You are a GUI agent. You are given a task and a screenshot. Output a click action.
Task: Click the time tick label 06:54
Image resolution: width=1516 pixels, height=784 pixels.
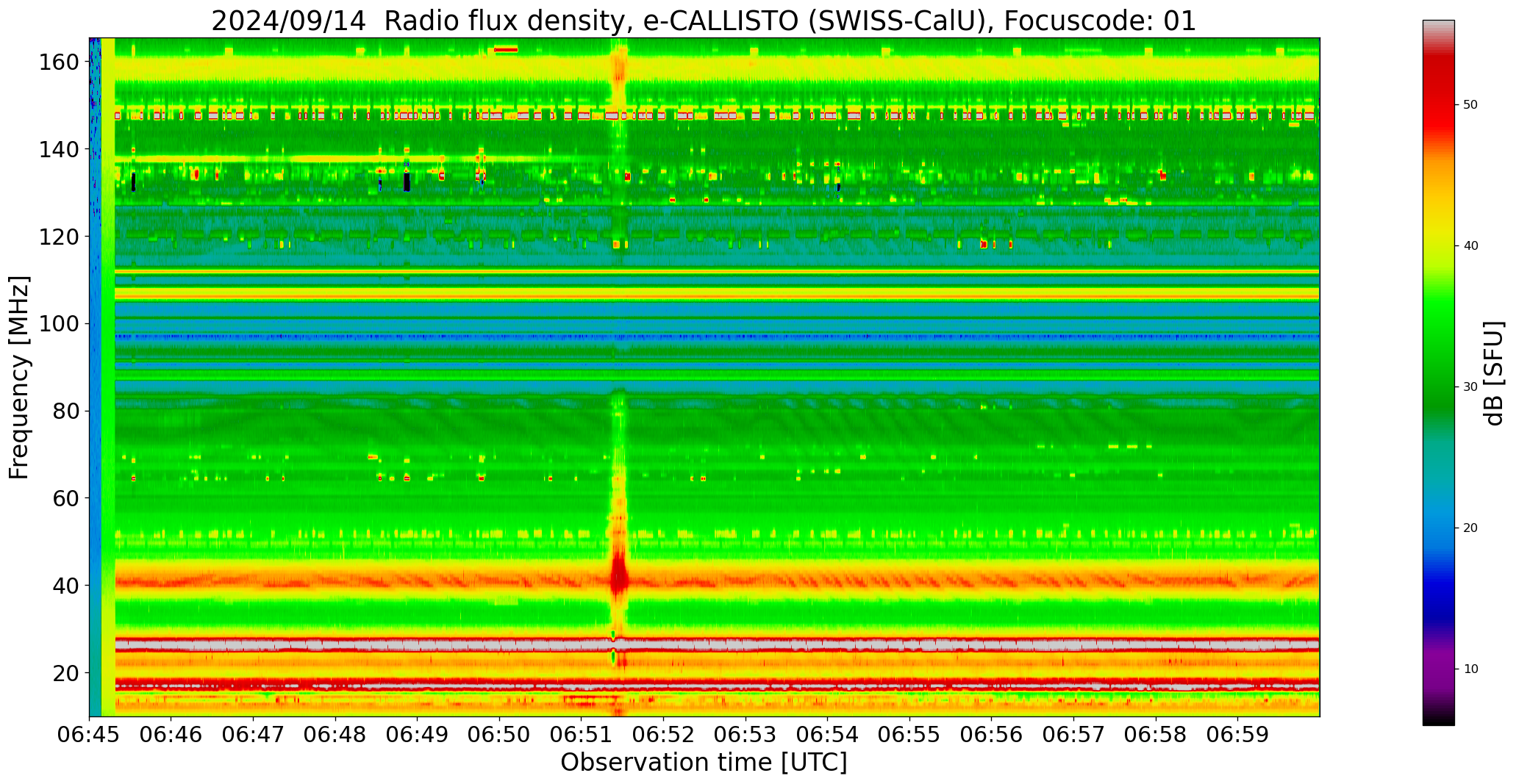point(828,735)
